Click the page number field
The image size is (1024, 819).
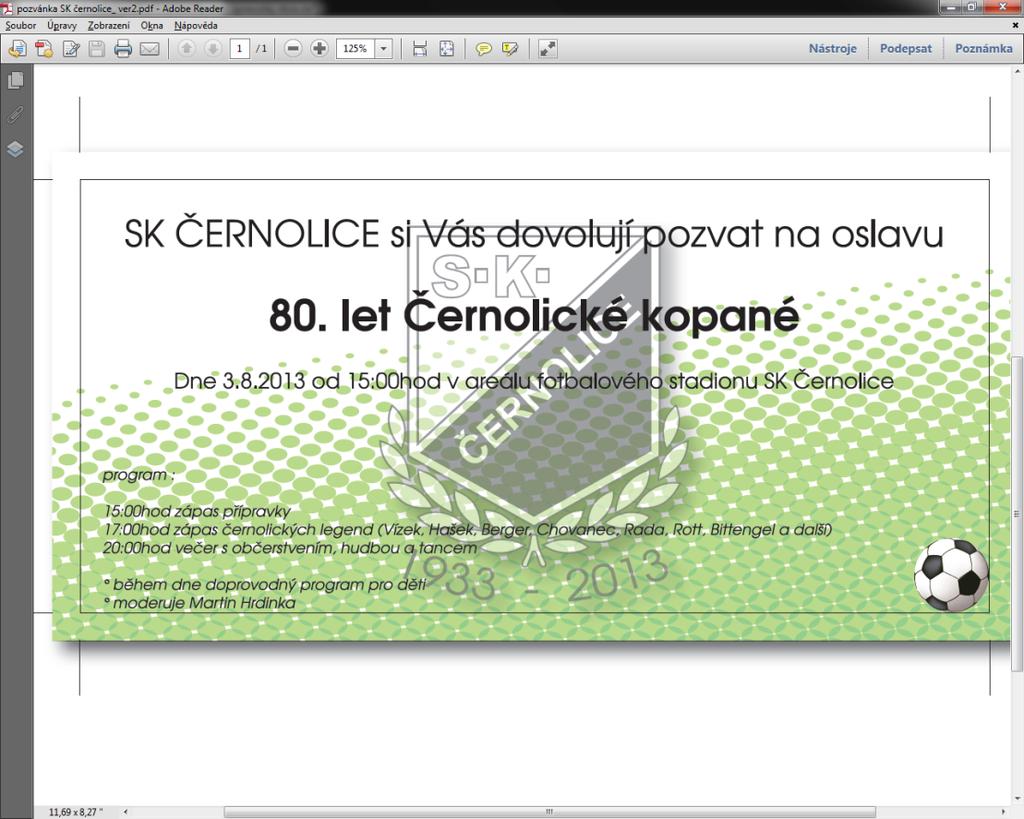tap(240, 48)
